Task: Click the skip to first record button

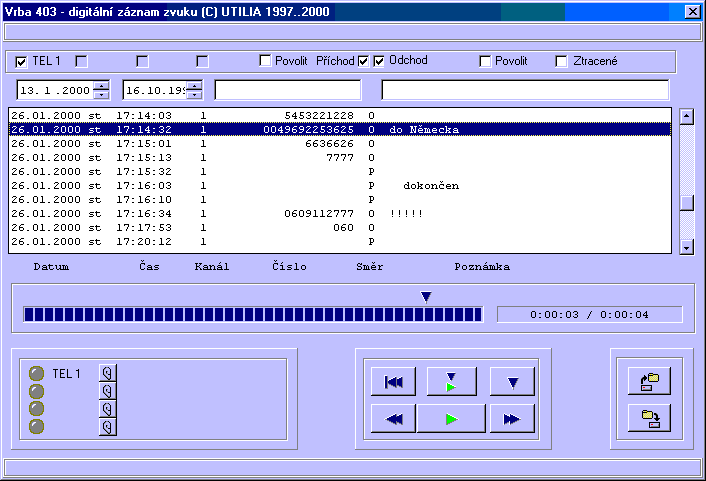Action: [x=393, y=382]
